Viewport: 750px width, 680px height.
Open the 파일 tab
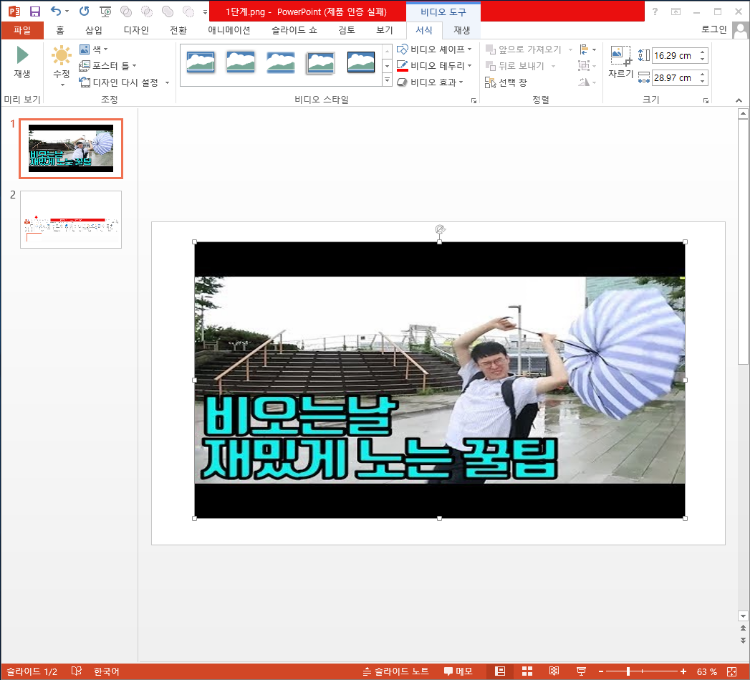[x=22, y=30]
